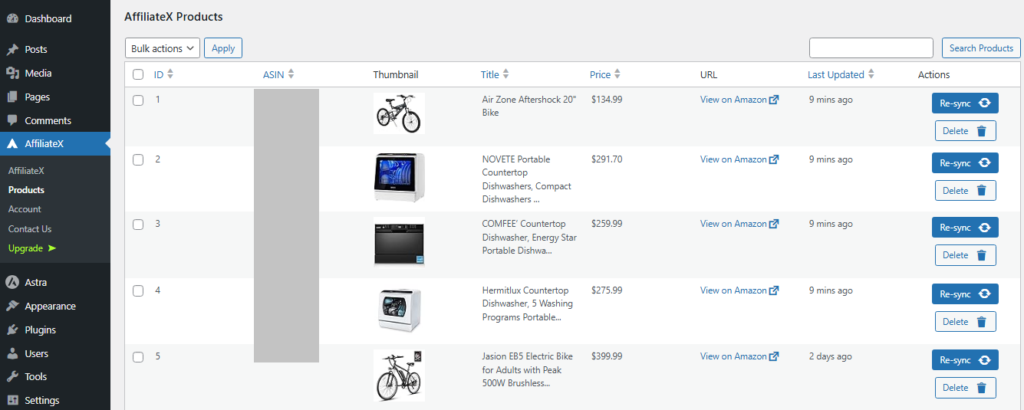Click sync icon for NOVETE dishwasher row
1024x410 pixels.
click(x=985, y=163)
